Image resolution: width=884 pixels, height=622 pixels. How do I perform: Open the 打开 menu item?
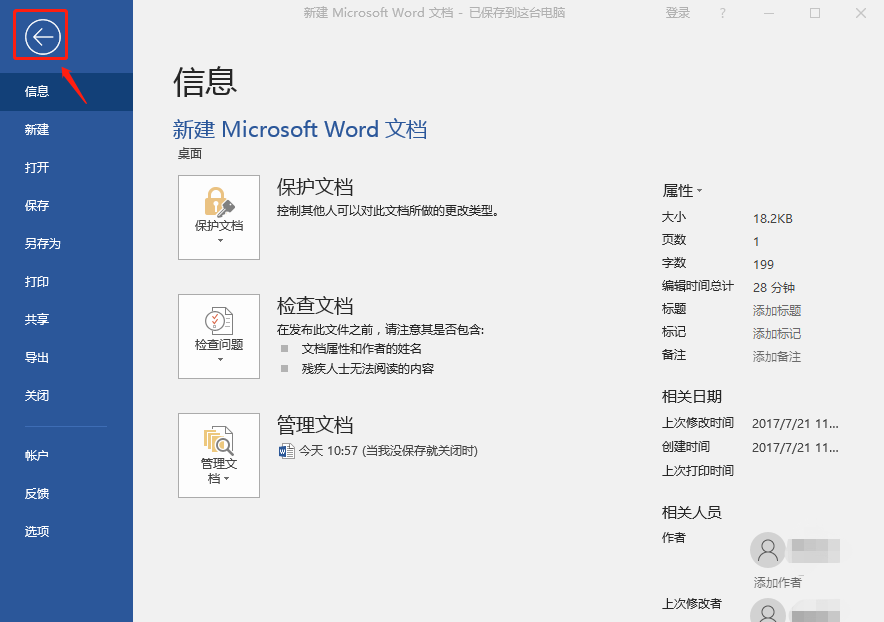click(67, 167)
